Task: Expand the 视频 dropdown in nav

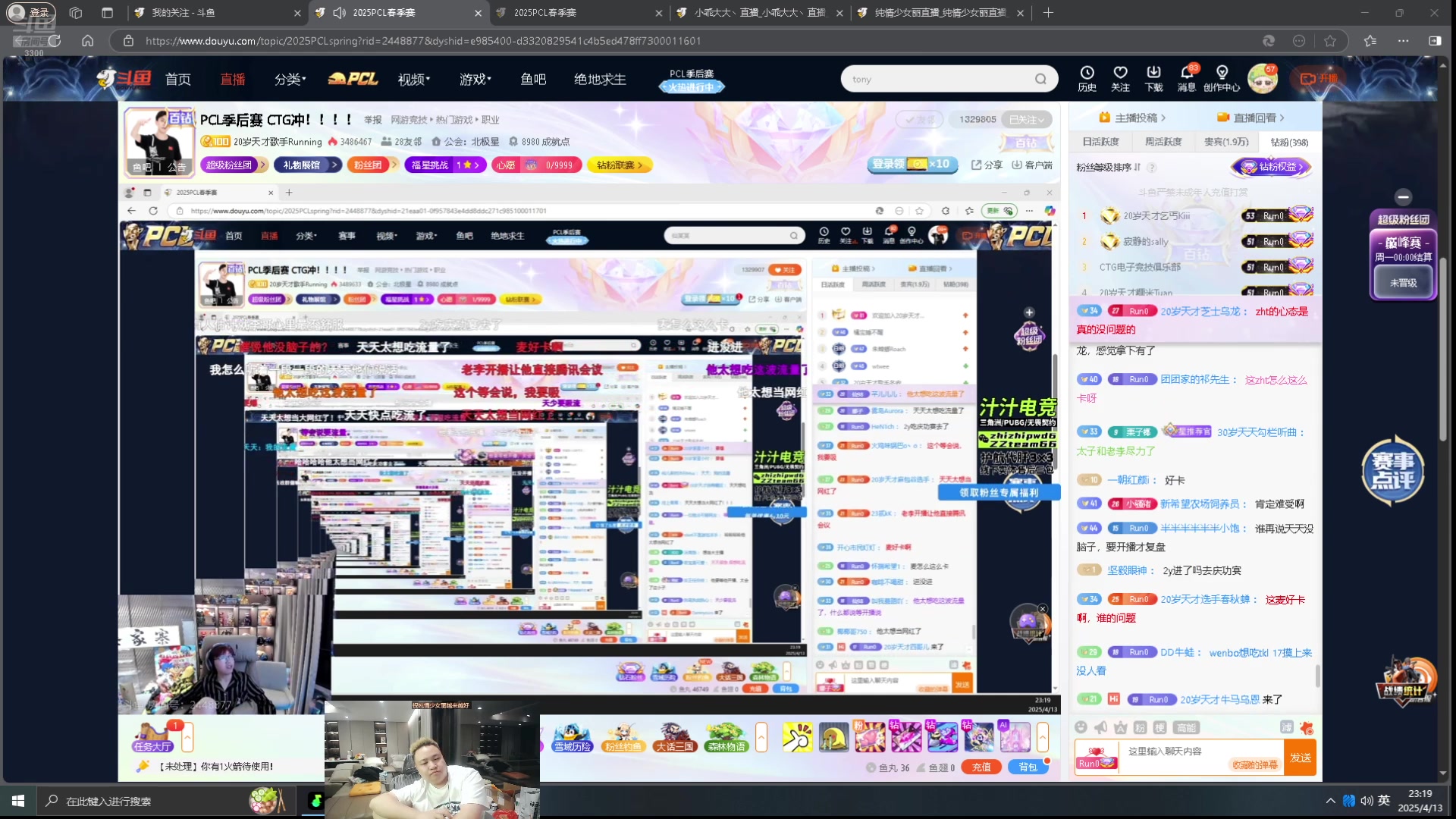Action: [x=413, y=79]
